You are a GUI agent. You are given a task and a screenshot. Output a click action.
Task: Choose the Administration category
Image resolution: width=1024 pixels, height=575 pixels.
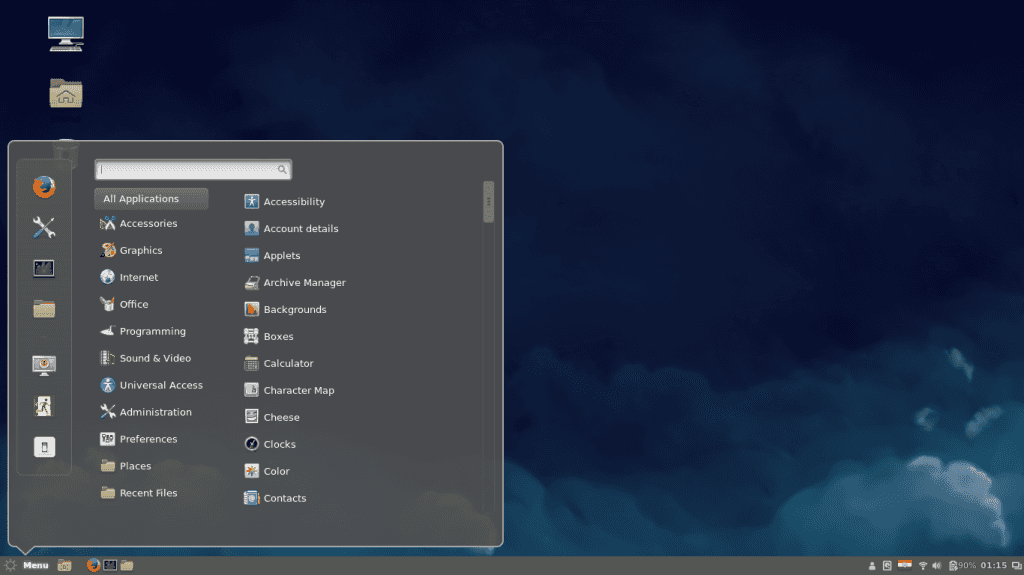155,412
